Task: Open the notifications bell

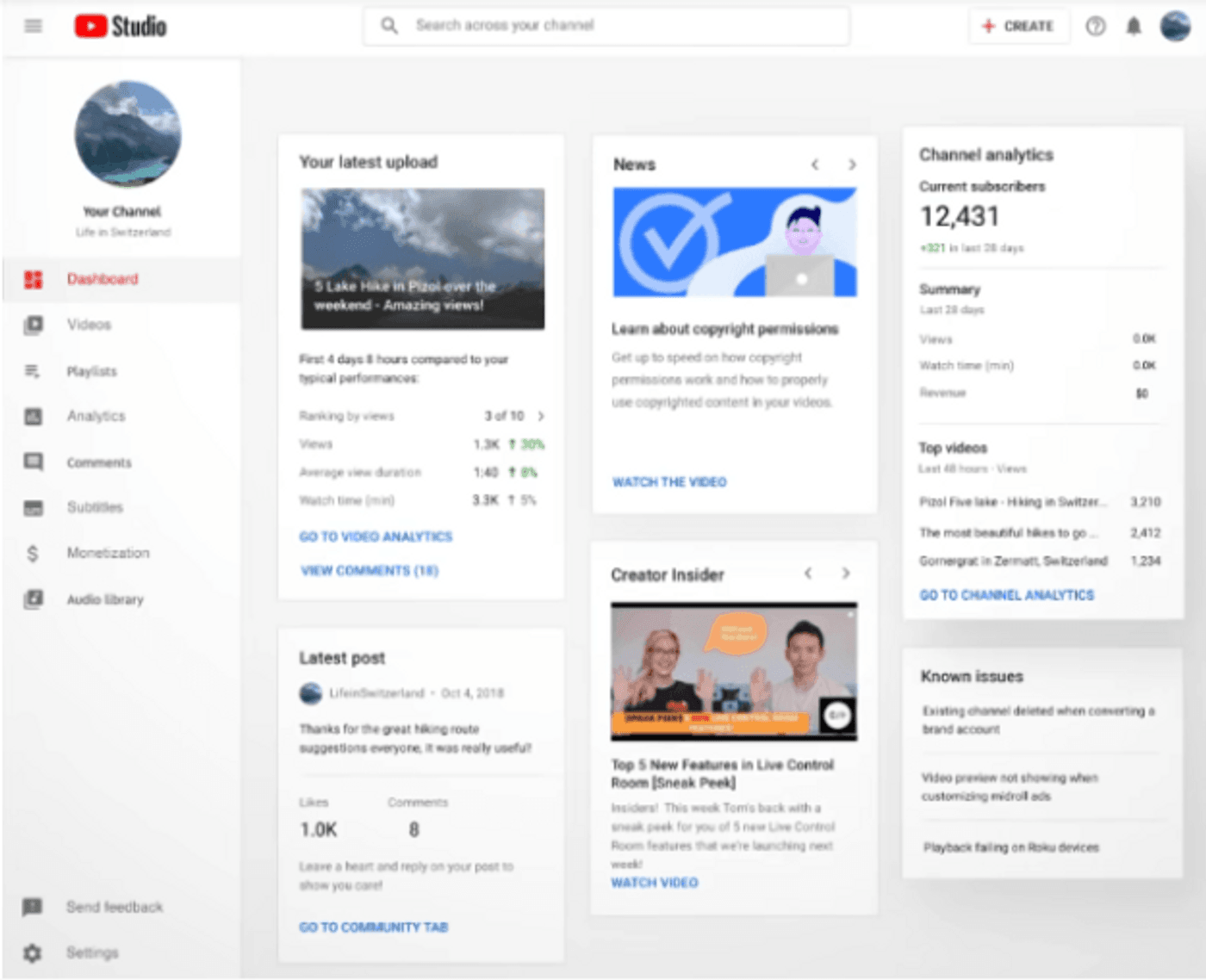Action: pos(1134,27)
